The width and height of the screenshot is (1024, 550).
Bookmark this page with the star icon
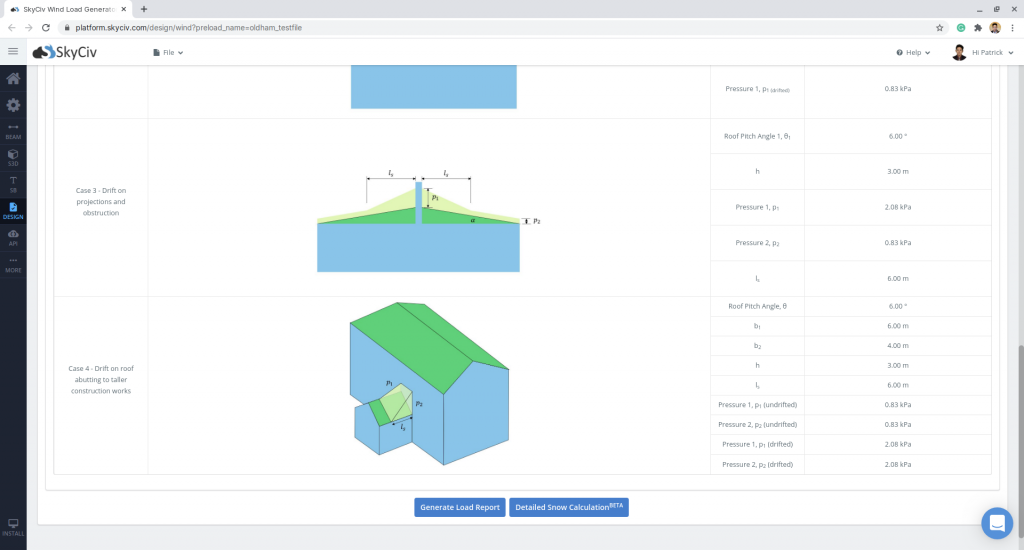point(940,27)
